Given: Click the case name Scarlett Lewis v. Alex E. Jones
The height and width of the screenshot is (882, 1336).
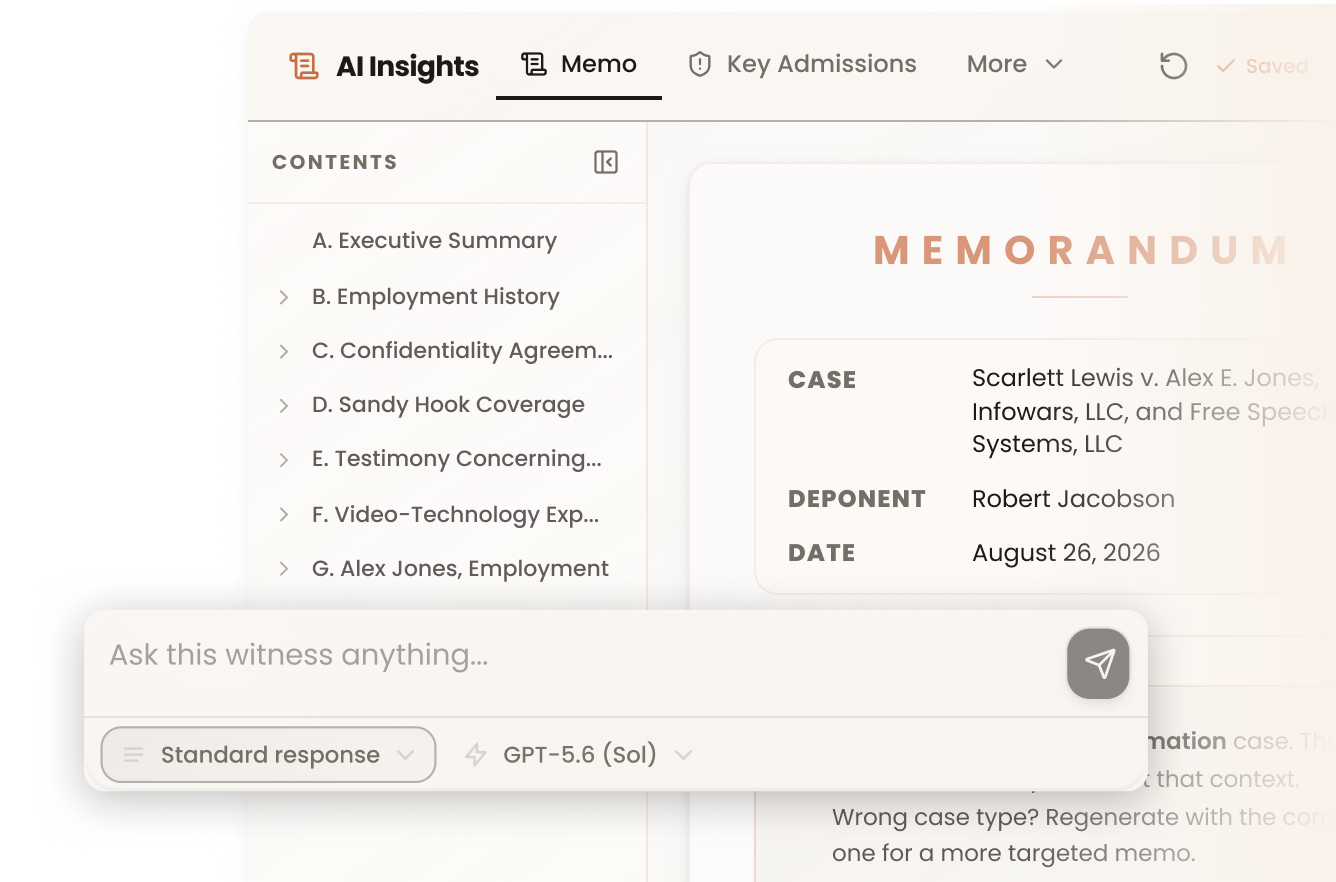Looking at the screenshot, I should coord(1145,378).
